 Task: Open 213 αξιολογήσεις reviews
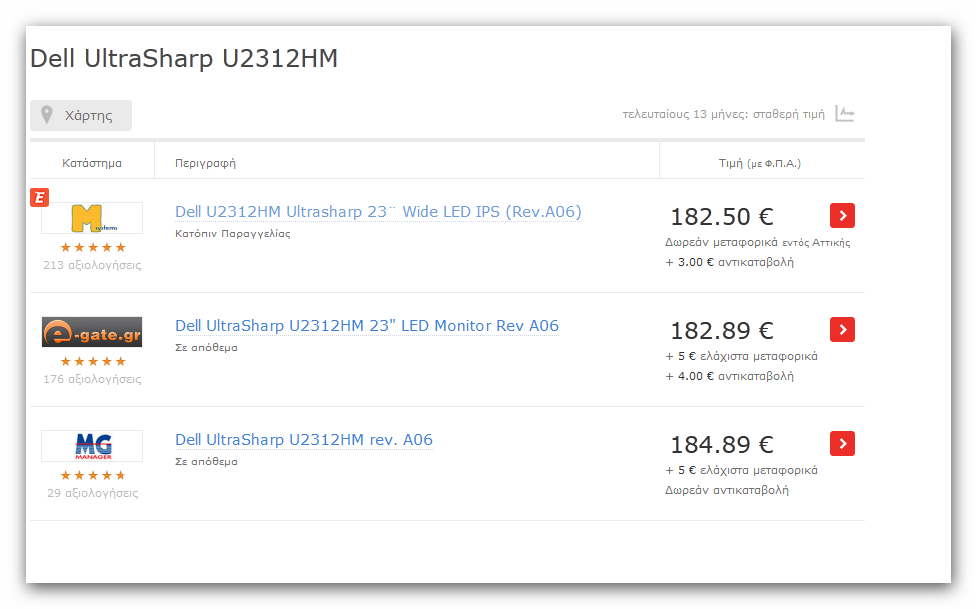pos(92,265)
